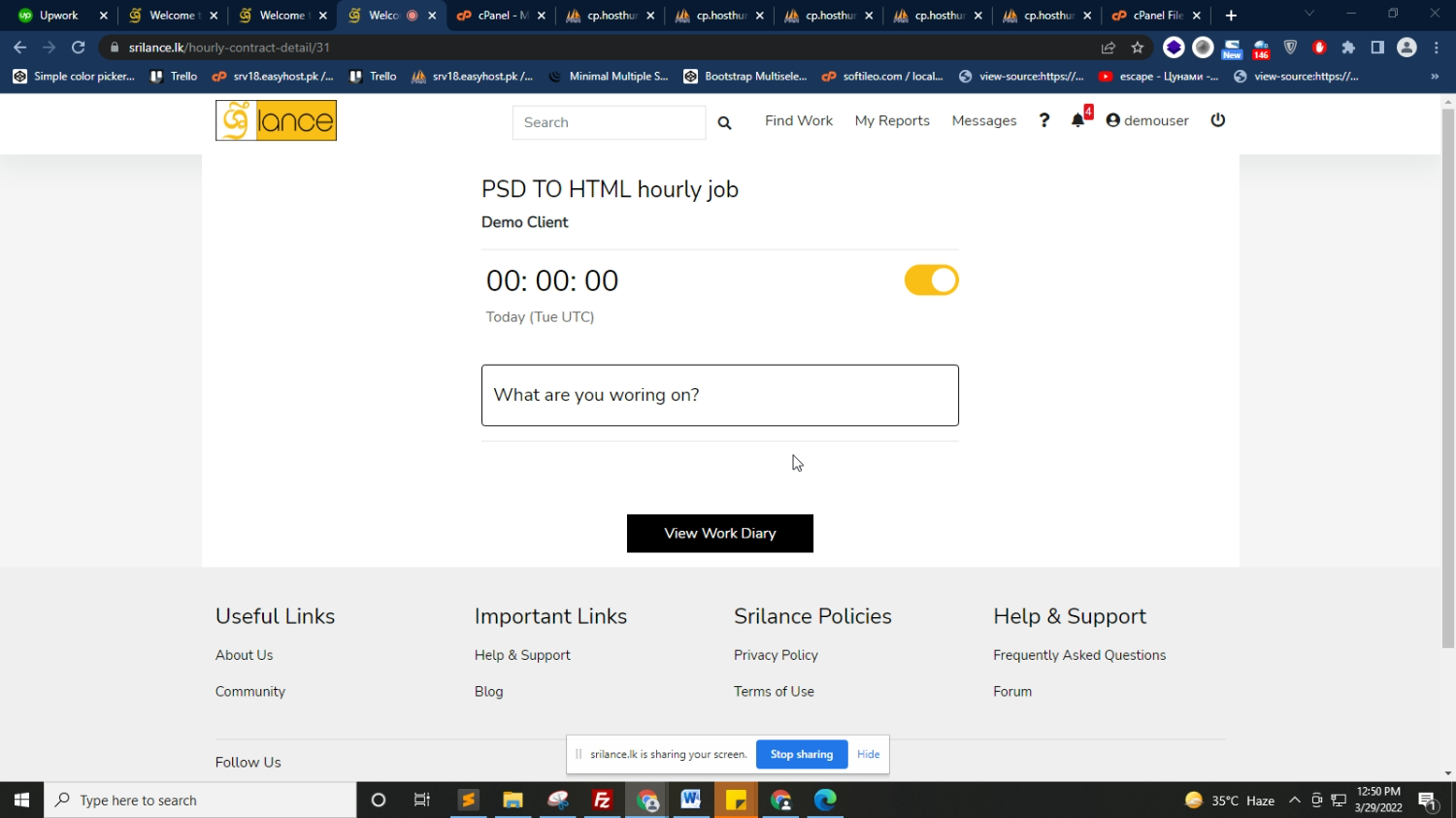Open the Find Work menu
The height and width of the screenshot is (818, 1456).
798,120
